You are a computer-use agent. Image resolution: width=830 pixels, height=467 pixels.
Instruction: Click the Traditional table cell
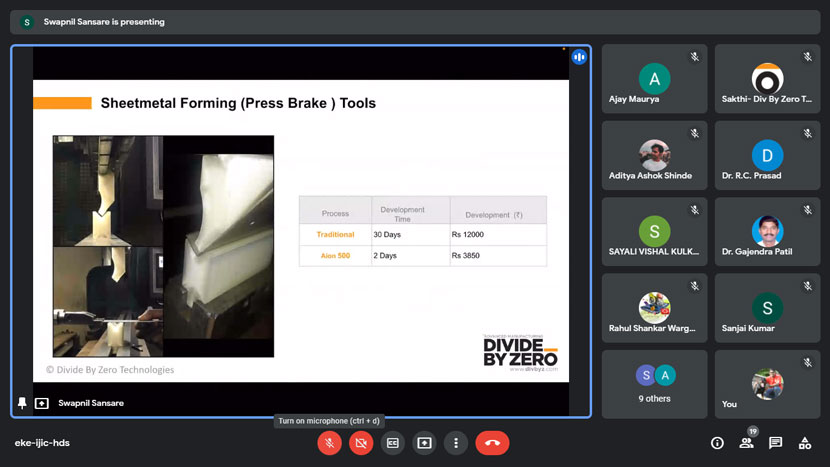point(335,235)
